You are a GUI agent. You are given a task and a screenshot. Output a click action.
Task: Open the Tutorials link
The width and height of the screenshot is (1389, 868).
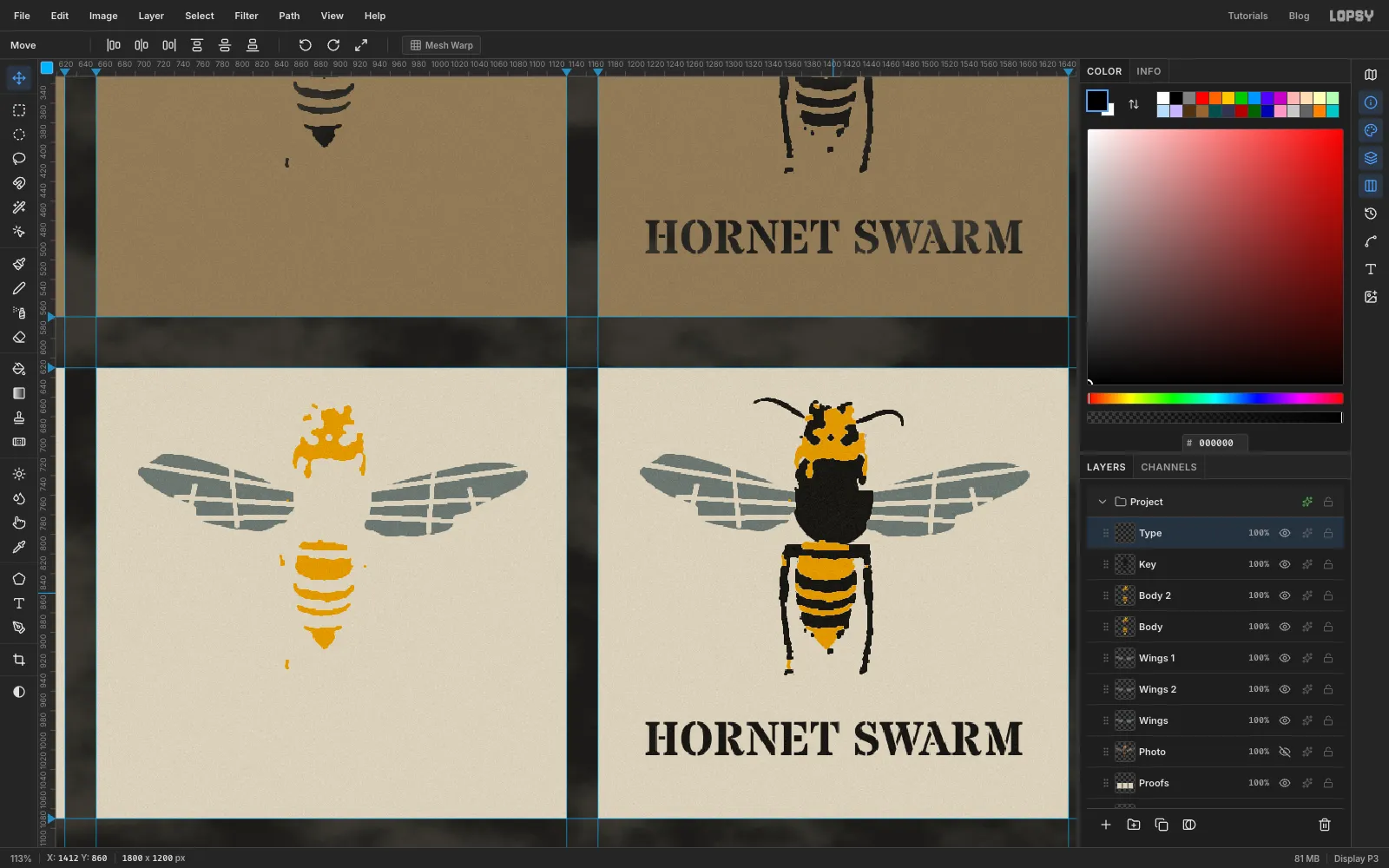click(1247, 16)
